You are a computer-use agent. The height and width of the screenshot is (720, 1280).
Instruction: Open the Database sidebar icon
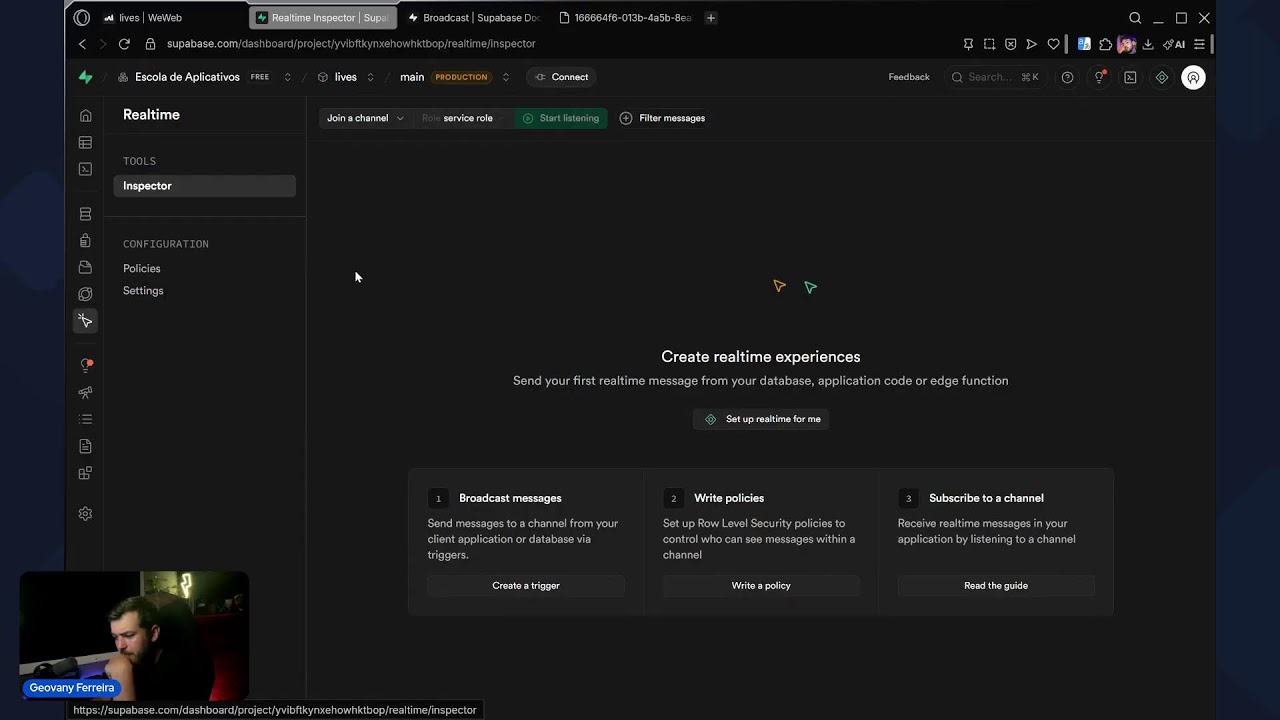pyautogui.click(x=85, y=214)
